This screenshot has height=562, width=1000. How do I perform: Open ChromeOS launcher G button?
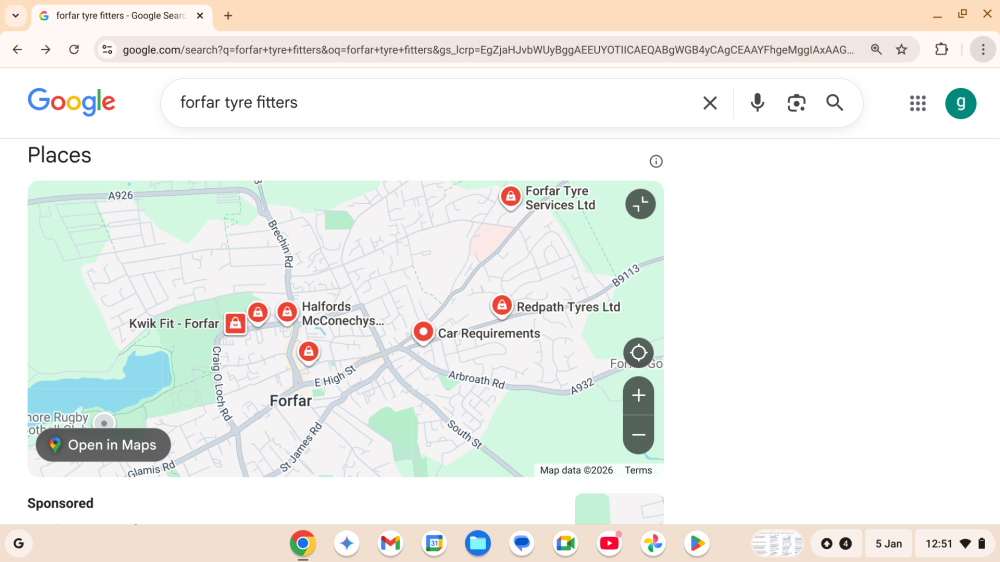(19, 544)
